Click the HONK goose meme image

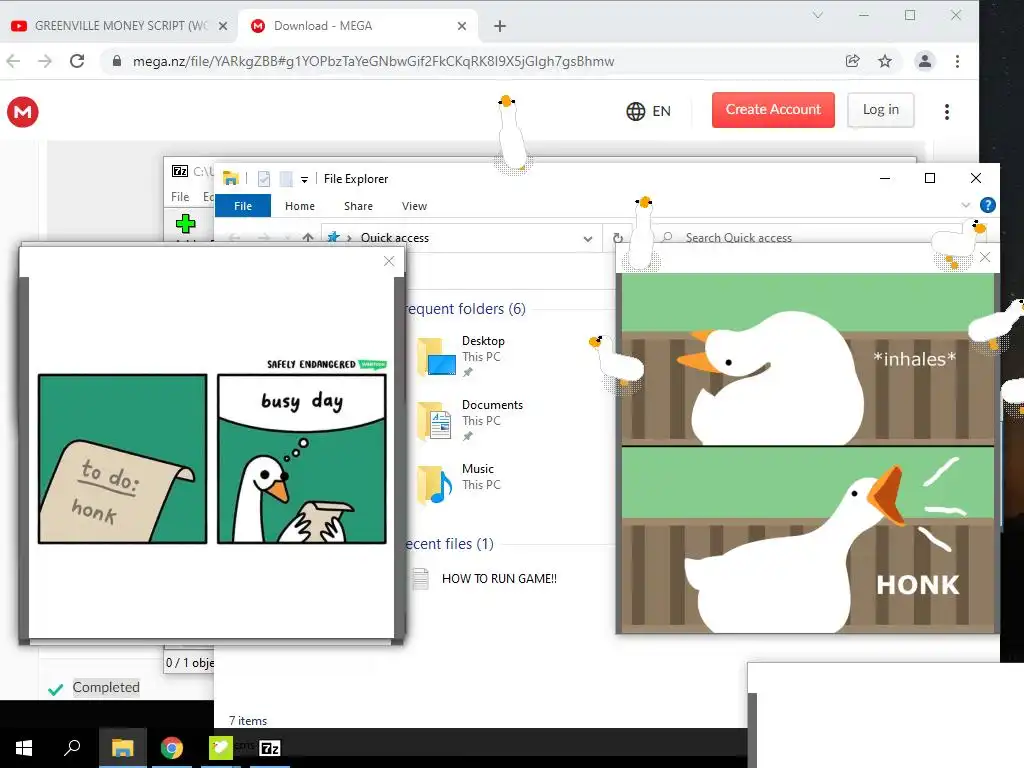(808, 453)
